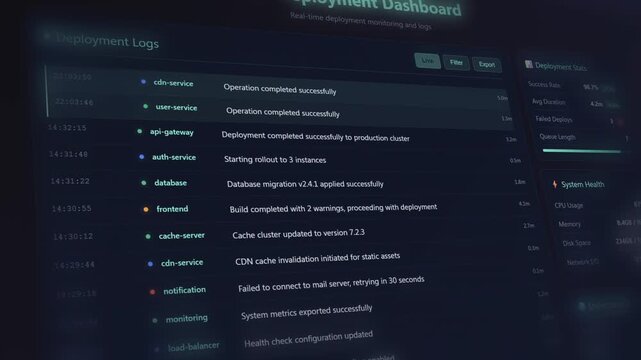
Task: Click 'Starting rollout to 3 instances' message
Action: click(275, 160)
